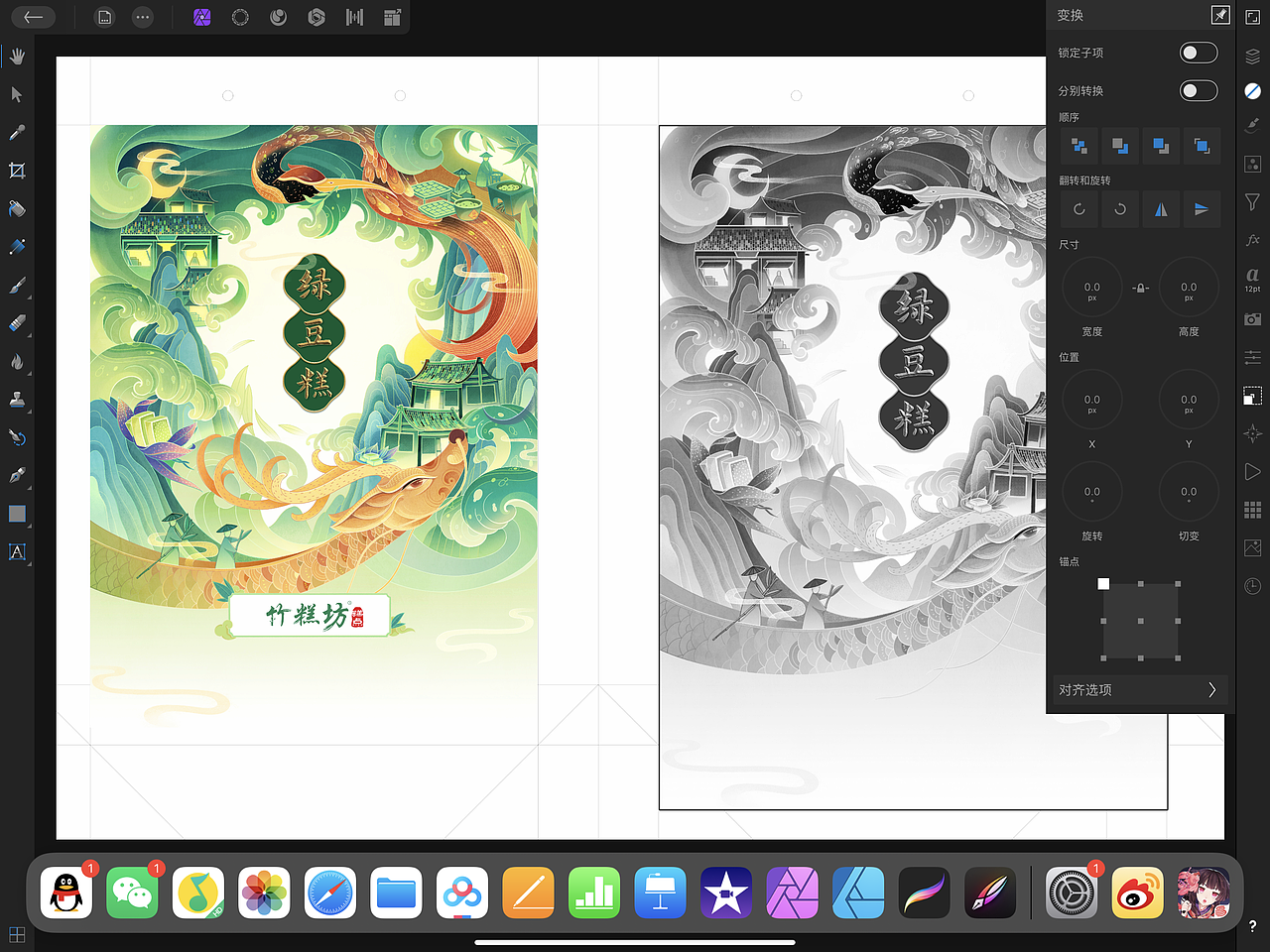The image size is (1270, 952).
Task: Select the center anchor point in 锚点
Action: 1141,621
